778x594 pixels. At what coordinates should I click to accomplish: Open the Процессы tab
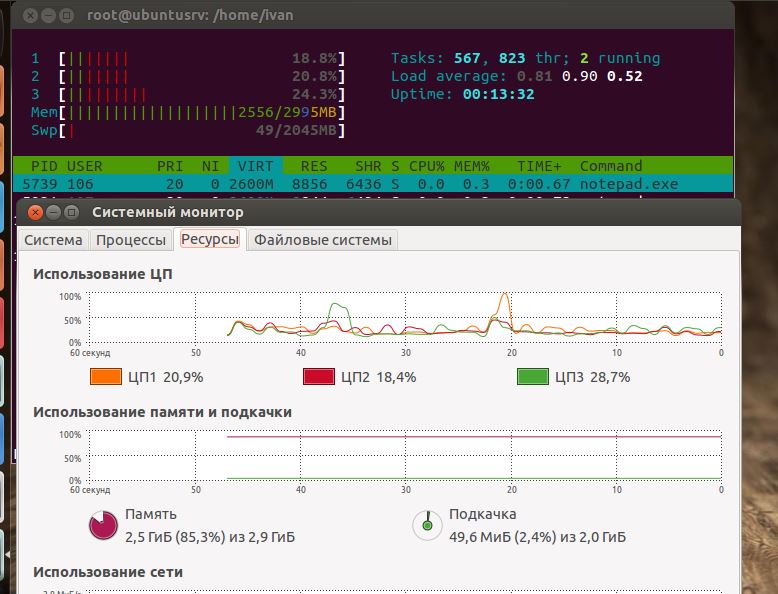click(130, 240)
